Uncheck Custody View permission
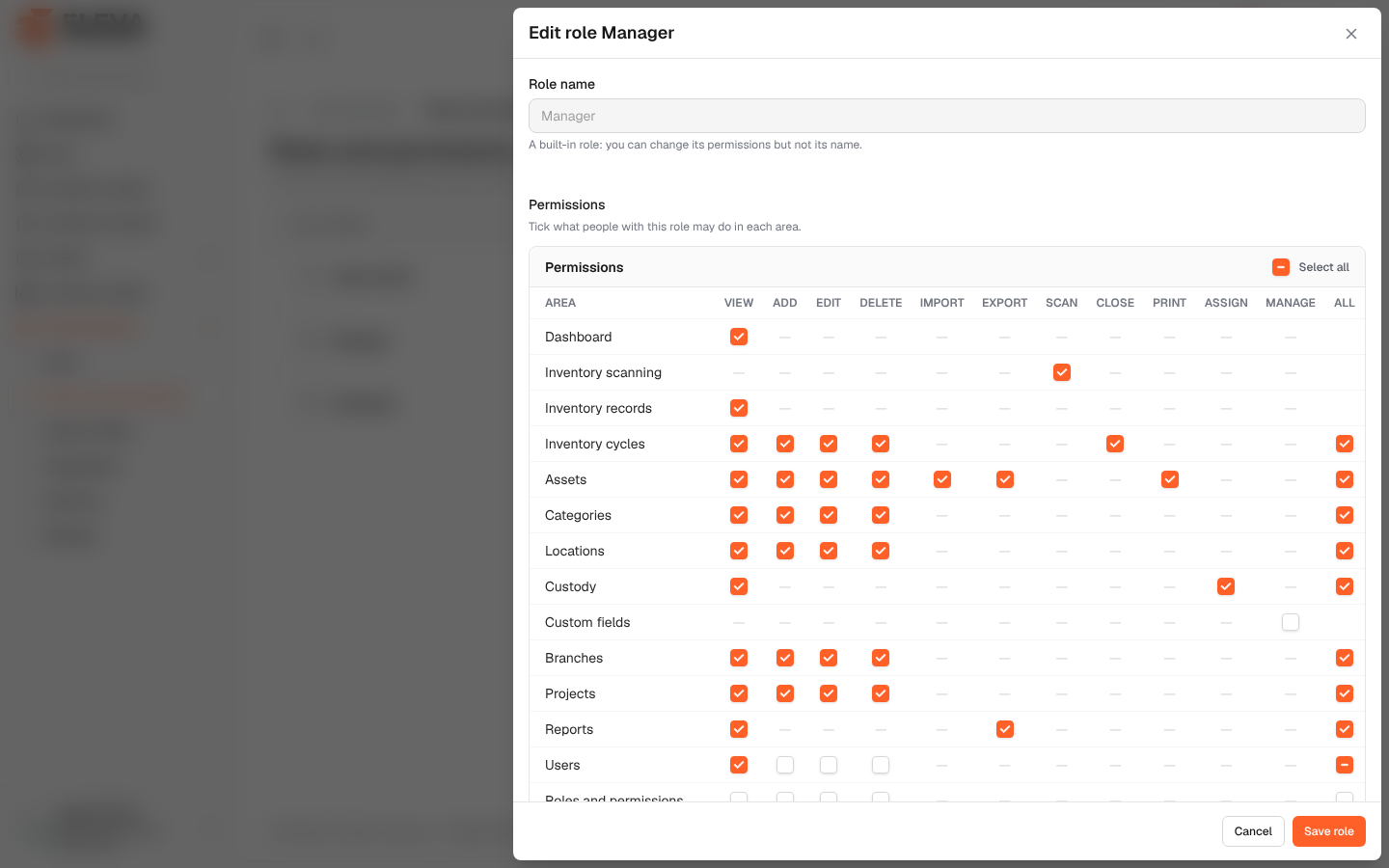This screenshot has height=868, width=1389. point(739,586)
